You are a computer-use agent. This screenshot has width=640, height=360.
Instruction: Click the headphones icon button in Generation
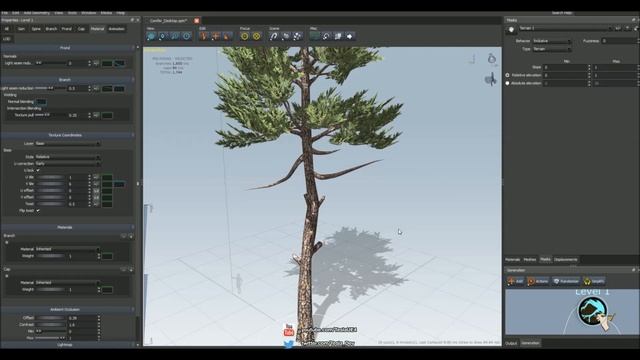[594, 281]
